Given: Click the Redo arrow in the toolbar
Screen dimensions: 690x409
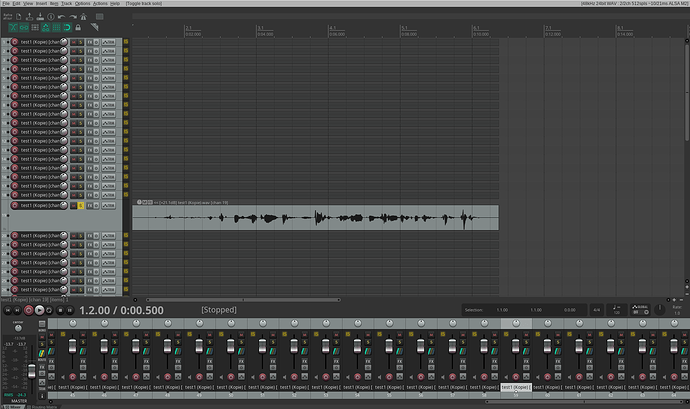Looking at the screenshot, I should (73, 17).
